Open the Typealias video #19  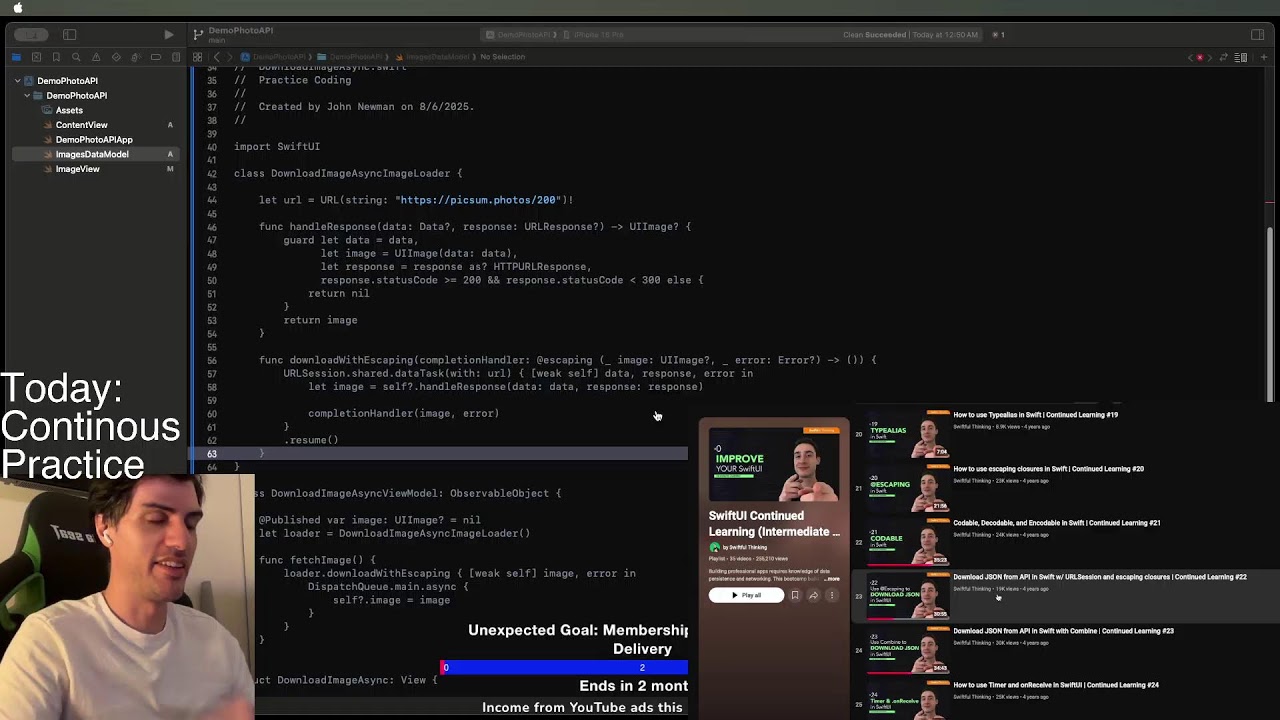[x=1035, y=415]
